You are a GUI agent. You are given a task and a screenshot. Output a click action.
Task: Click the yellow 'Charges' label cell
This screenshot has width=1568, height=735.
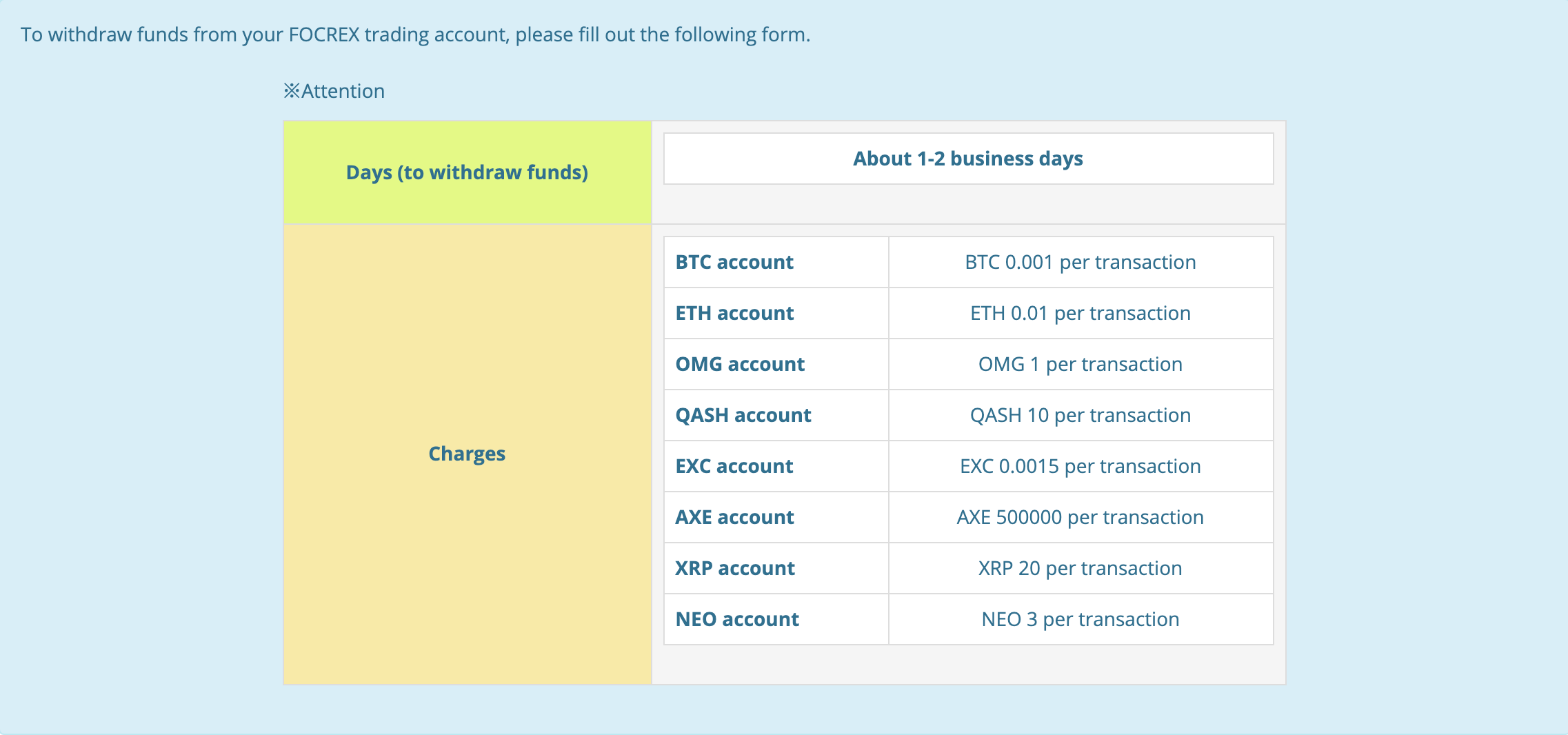pos(467,454)
